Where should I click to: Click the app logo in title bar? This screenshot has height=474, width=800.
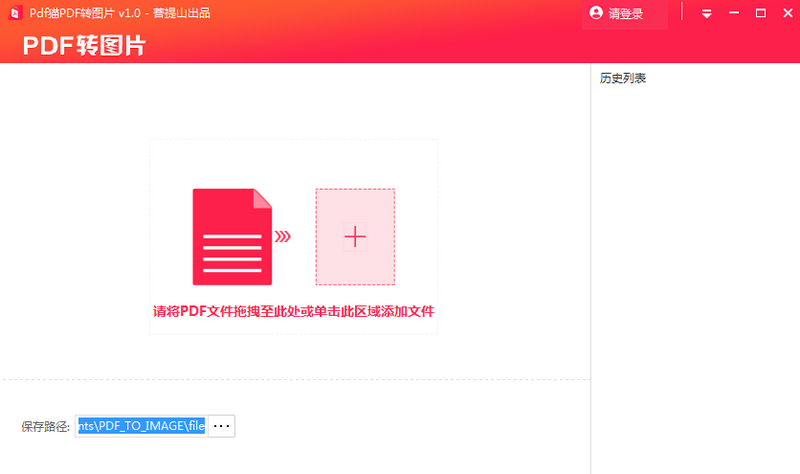coord(15,13)
